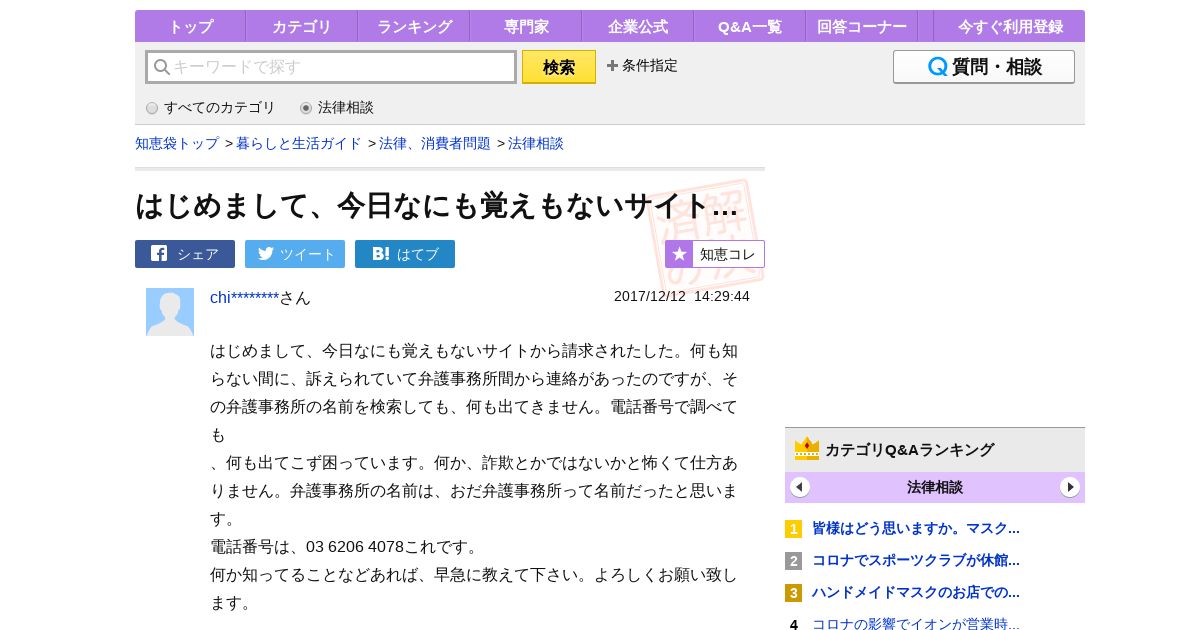Open the ランキング navigation tab
The image size is (1200, 630).
[x=414, y=27]
